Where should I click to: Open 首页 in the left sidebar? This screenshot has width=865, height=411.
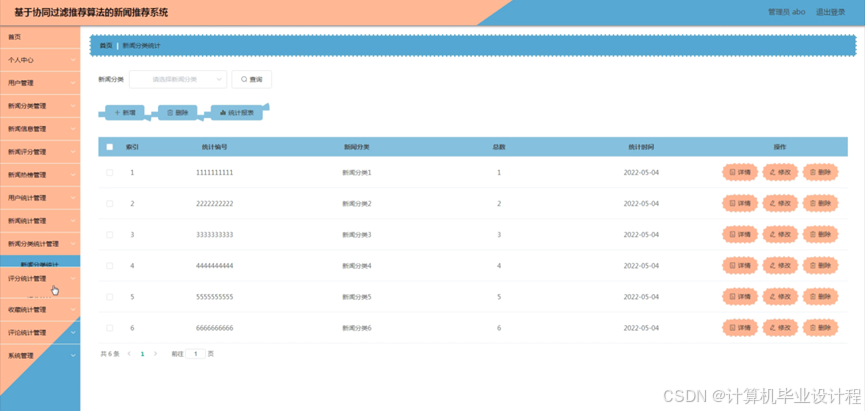[40, 37]
